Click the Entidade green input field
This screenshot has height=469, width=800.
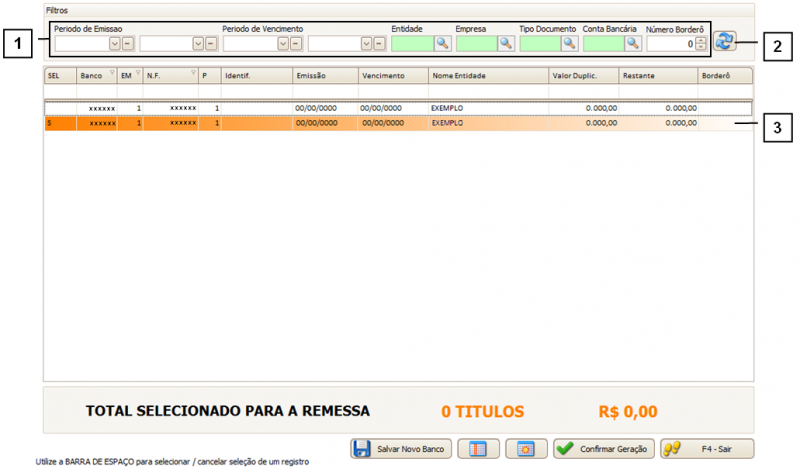click(411, 43)
